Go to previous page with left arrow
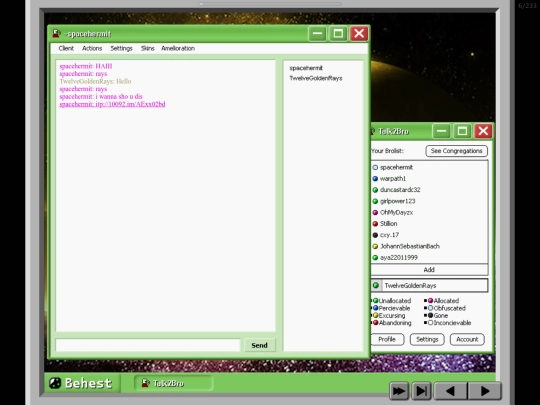This screenshot has width=540, height=405. 450,391
